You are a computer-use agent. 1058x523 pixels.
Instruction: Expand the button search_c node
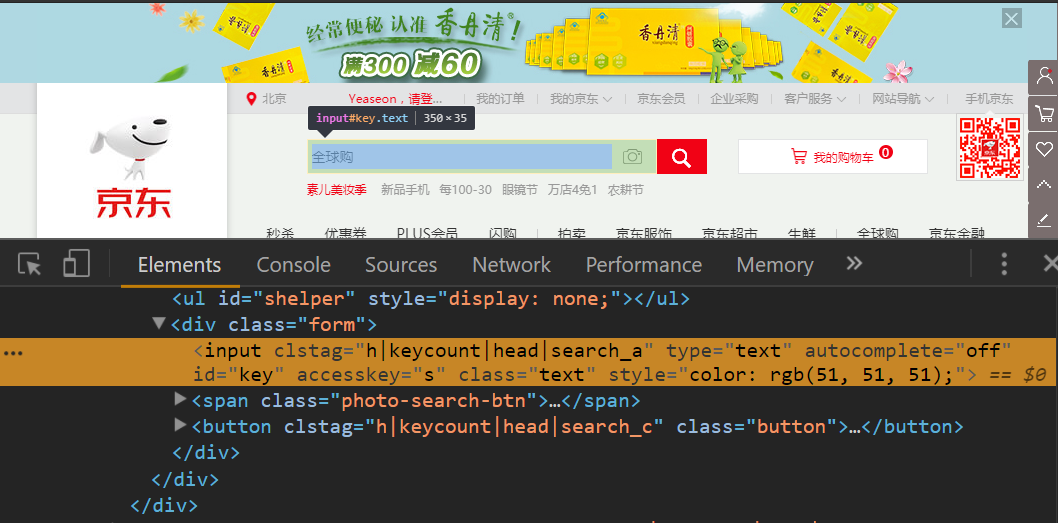tap(180, 425)
